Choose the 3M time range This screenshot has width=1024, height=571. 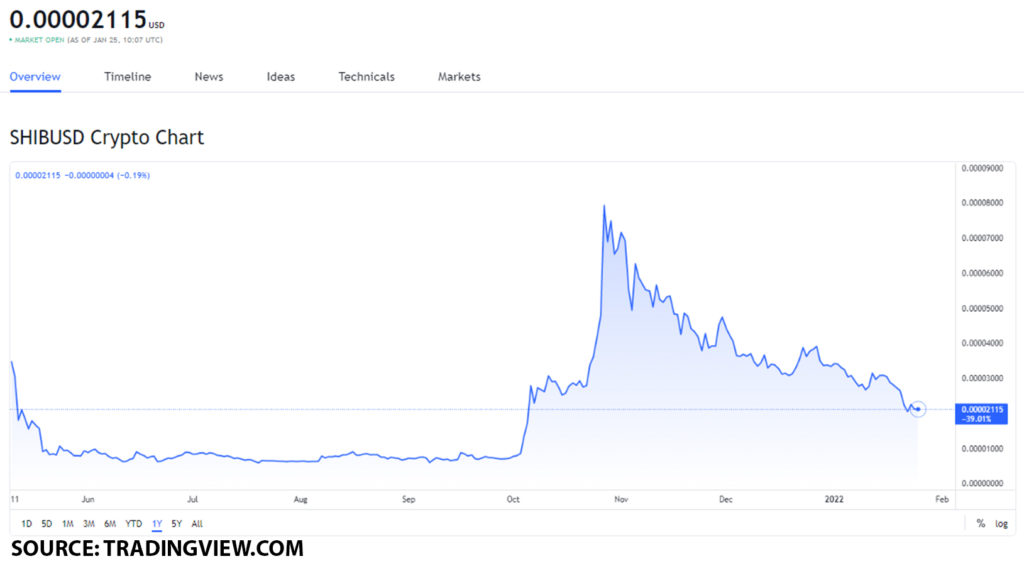point(89,523)
